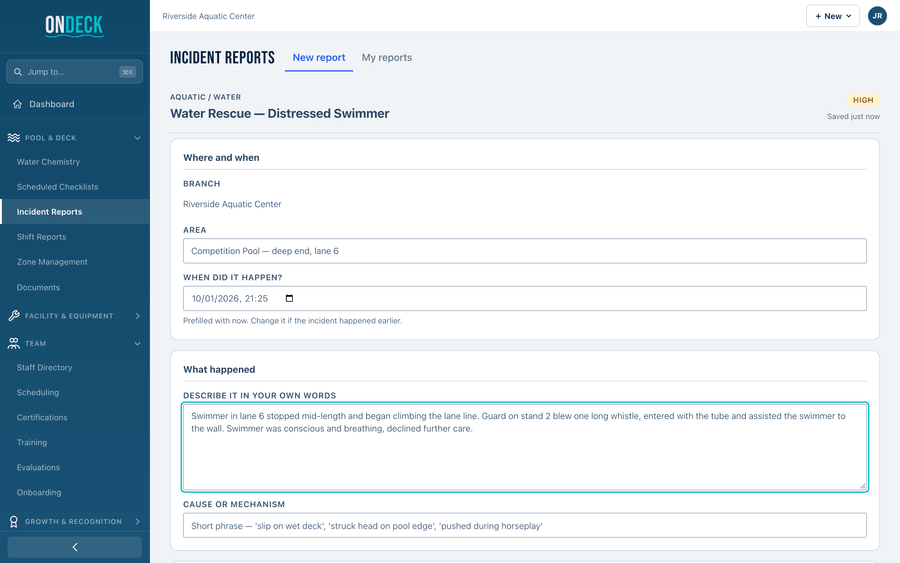Click the search magnifier icon

18,72
